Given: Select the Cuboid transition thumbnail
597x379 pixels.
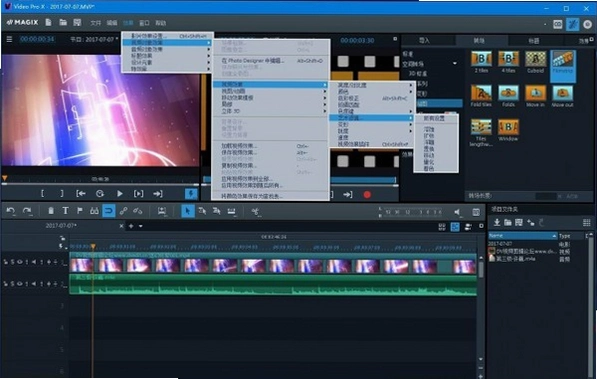Looking at the screenshot, I should point(535,62).
